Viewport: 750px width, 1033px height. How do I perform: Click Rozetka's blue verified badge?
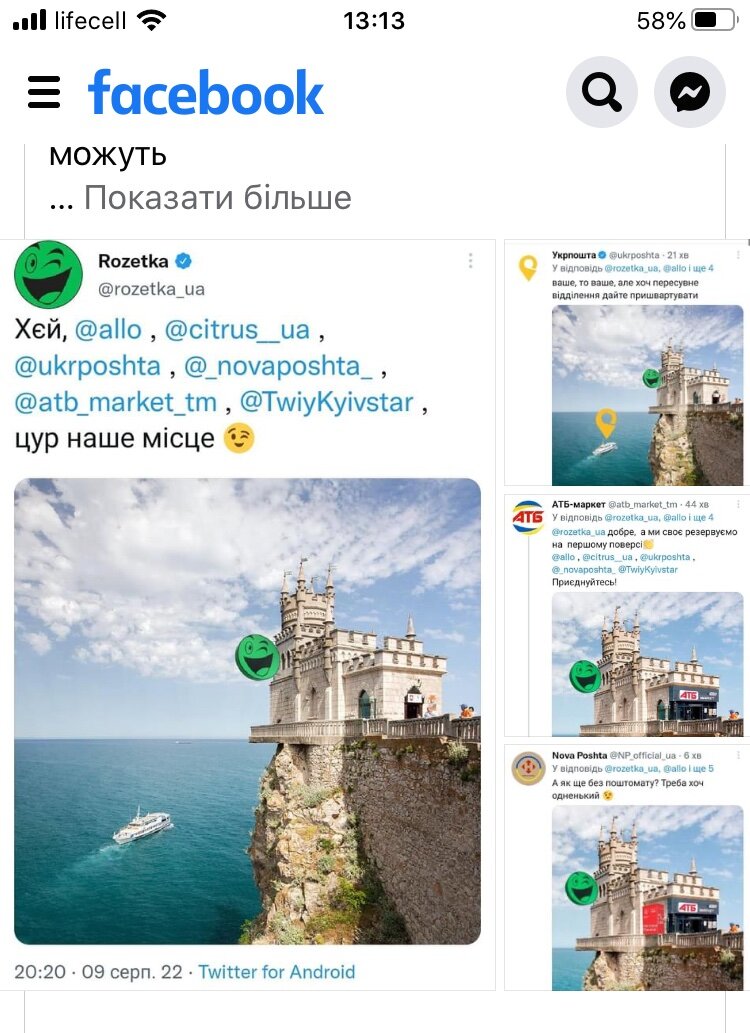pos(183,262)
